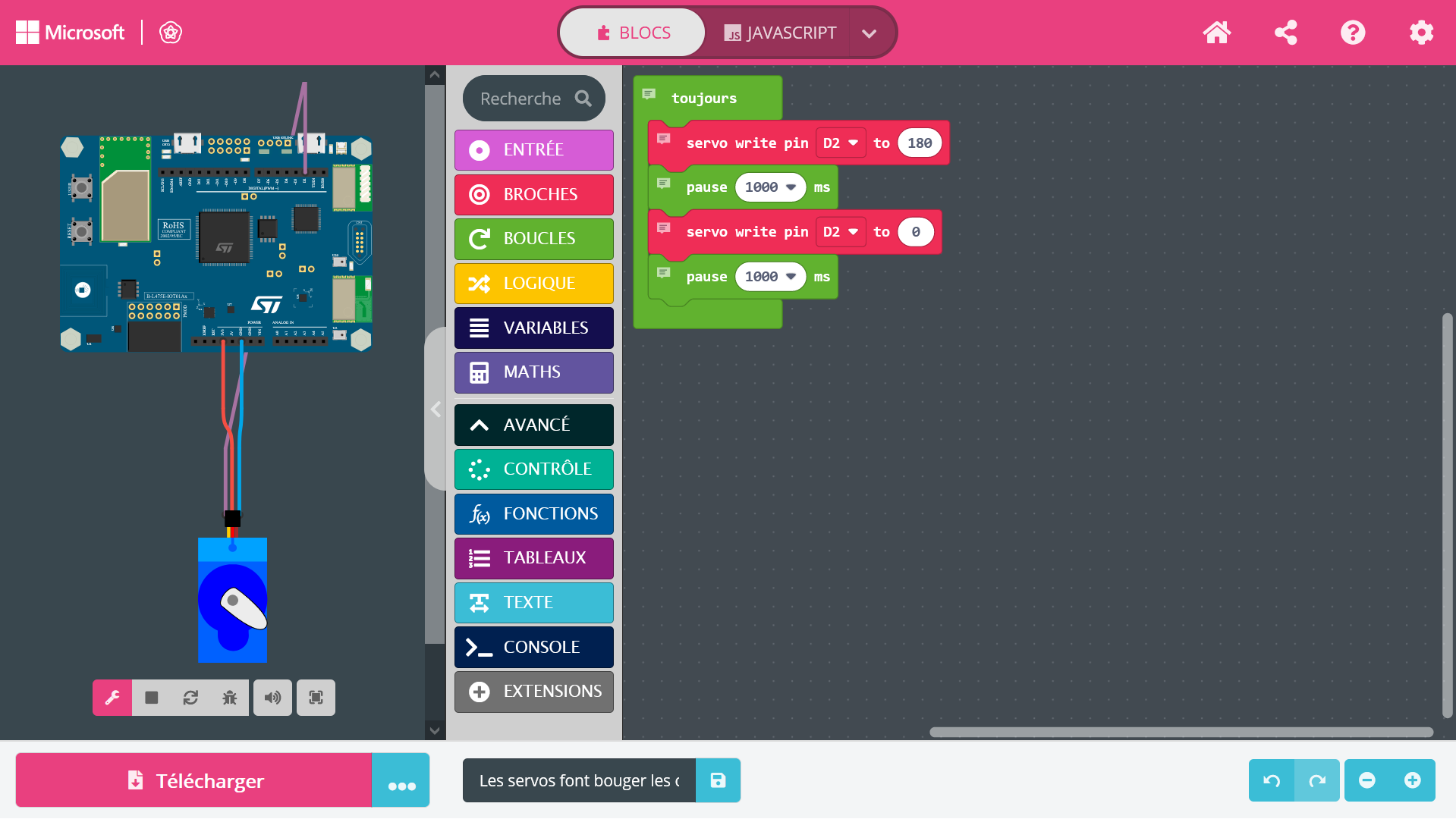Image resolution: width=1456 pixels, height=819 pixels.
Task: Share the project
Action: [x=1285, y=33]
